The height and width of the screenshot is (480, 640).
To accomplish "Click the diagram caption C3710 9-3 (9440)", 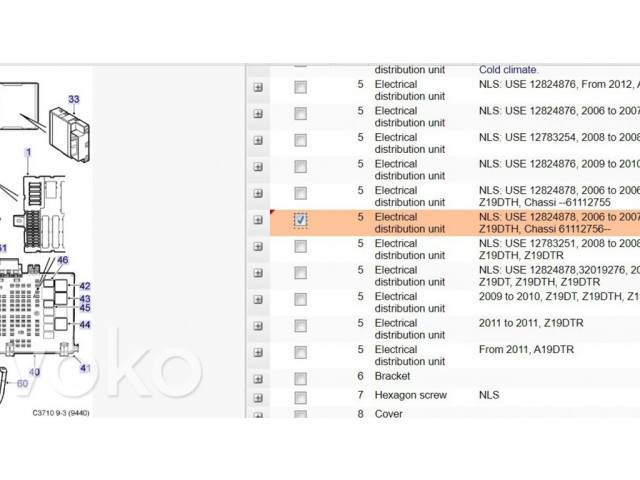I will point(61,413).
